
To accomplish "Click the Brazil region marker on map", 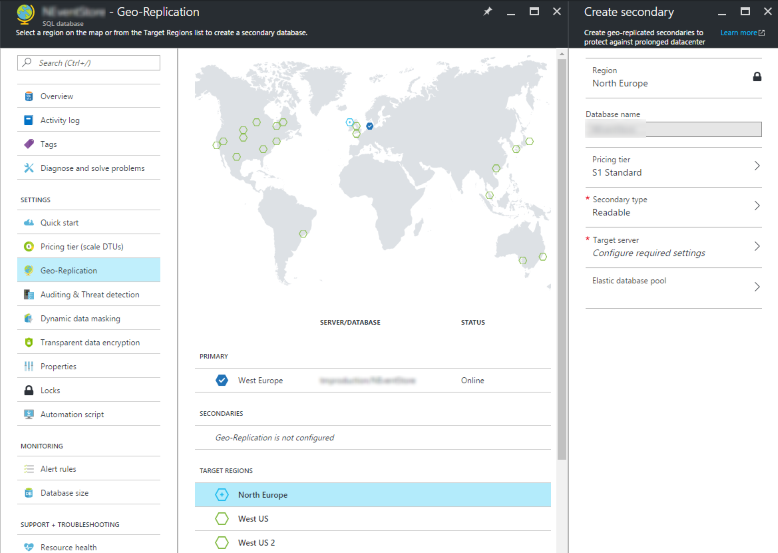I will [x=303, y=234].
